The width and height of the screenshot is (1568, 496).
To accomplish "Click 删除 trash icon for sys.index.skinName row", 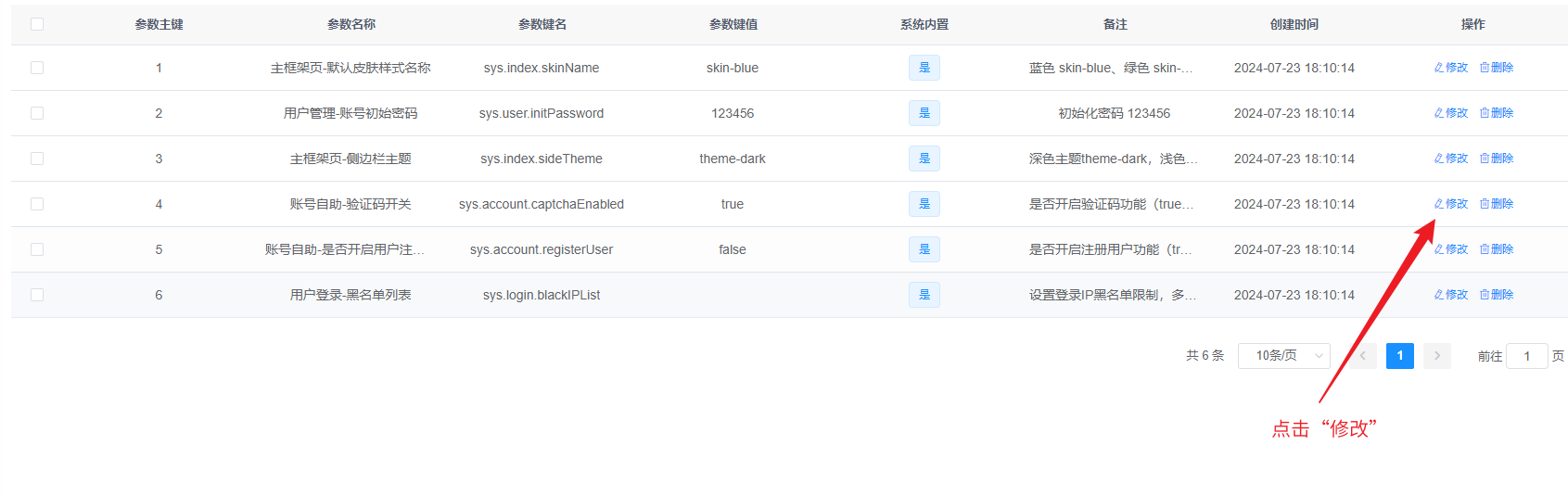I will click(1485, 68).
